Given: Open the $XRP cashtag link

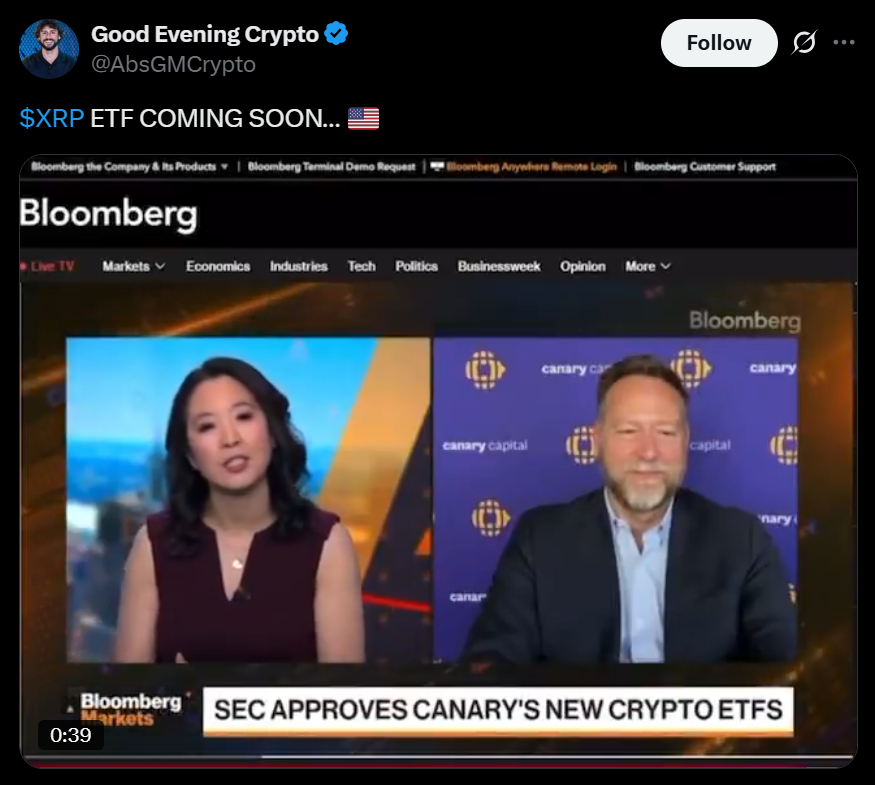Looking at the screenshot, I should pos(51,118).
